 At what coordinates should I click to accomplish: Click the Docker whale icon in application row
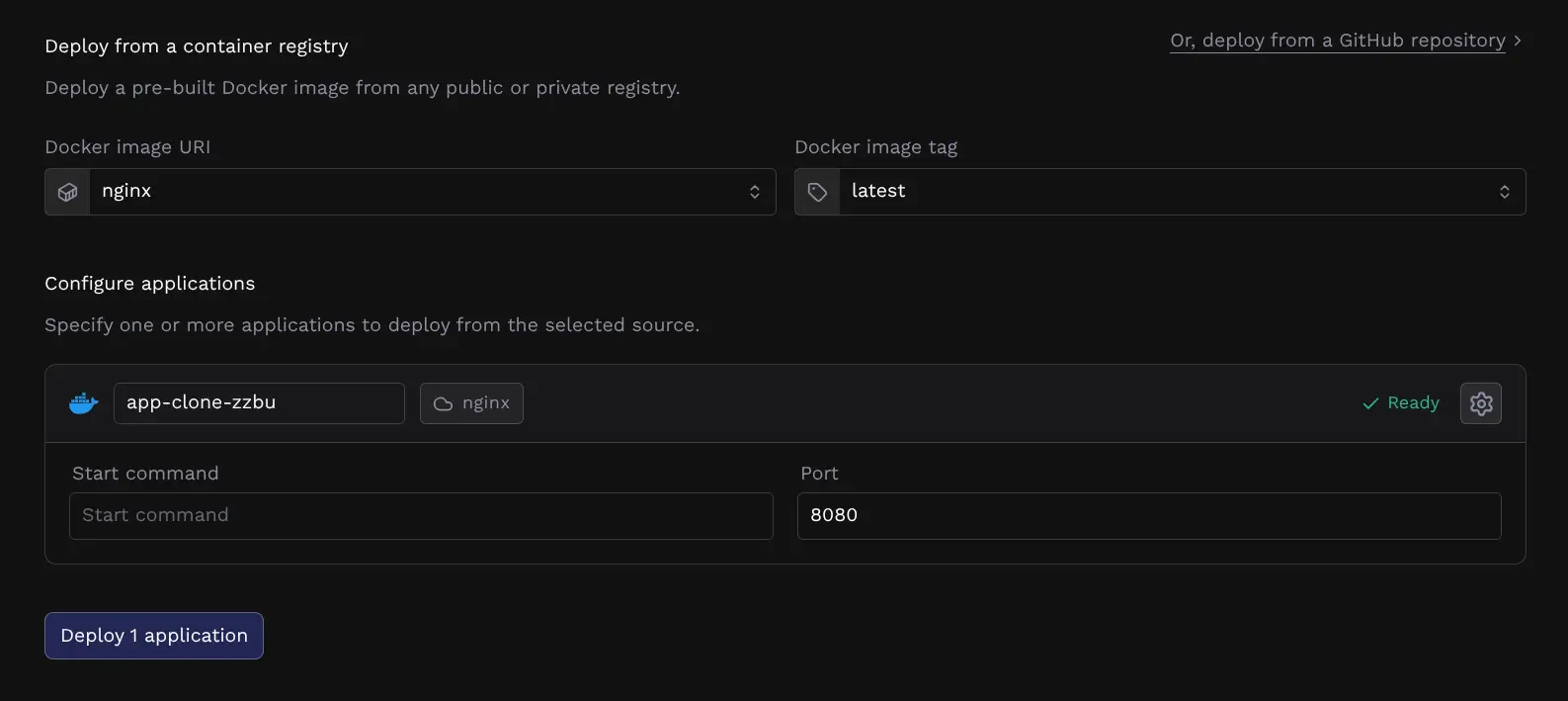point(83,402)
